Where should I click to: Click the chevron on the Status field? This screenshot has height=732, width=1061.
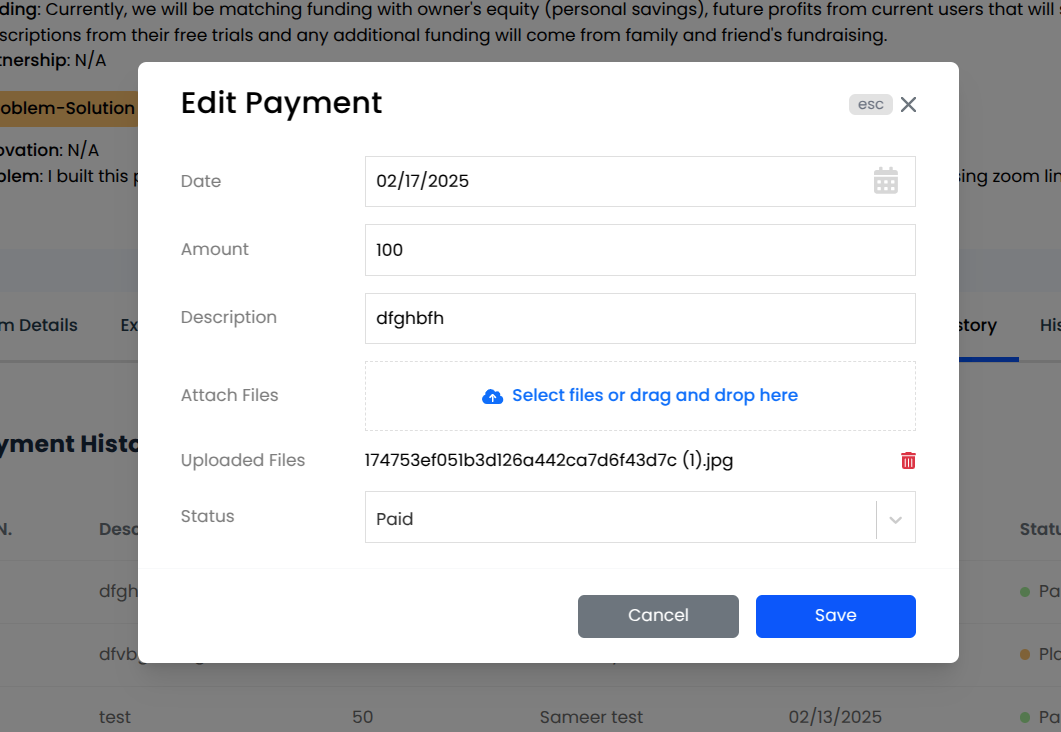(x=897, y=517)
